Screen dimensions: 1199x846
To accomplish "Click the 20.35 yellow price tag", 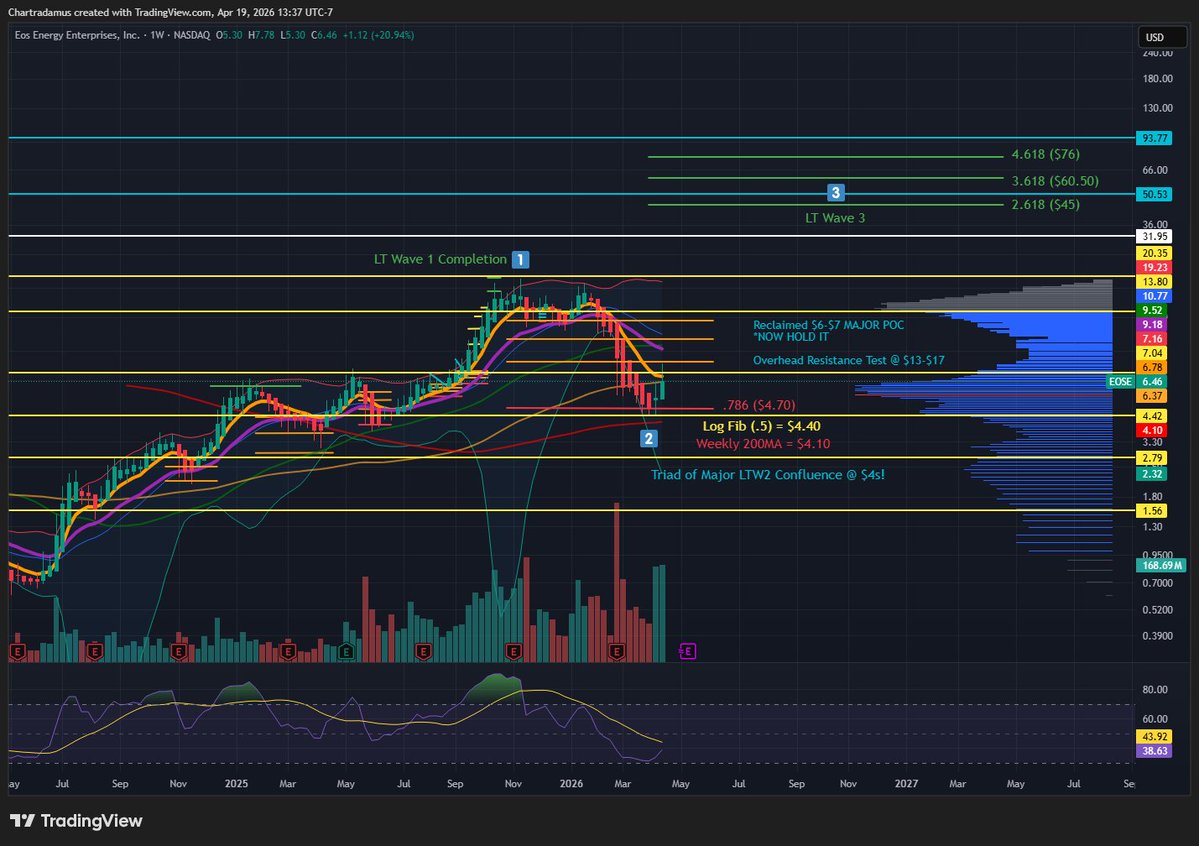I will click(1155, 253).
